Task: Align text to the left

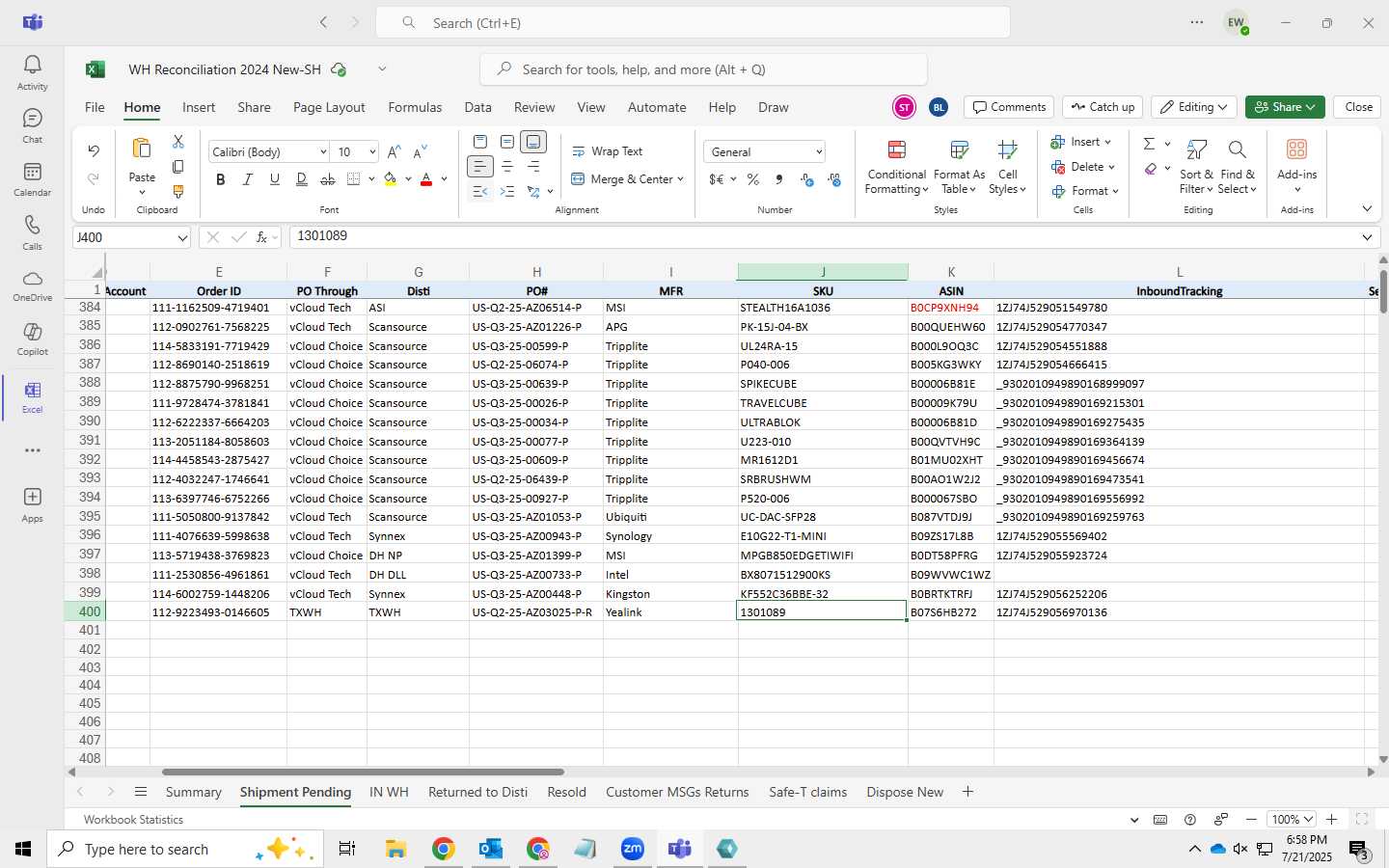Action: (480, 167)
